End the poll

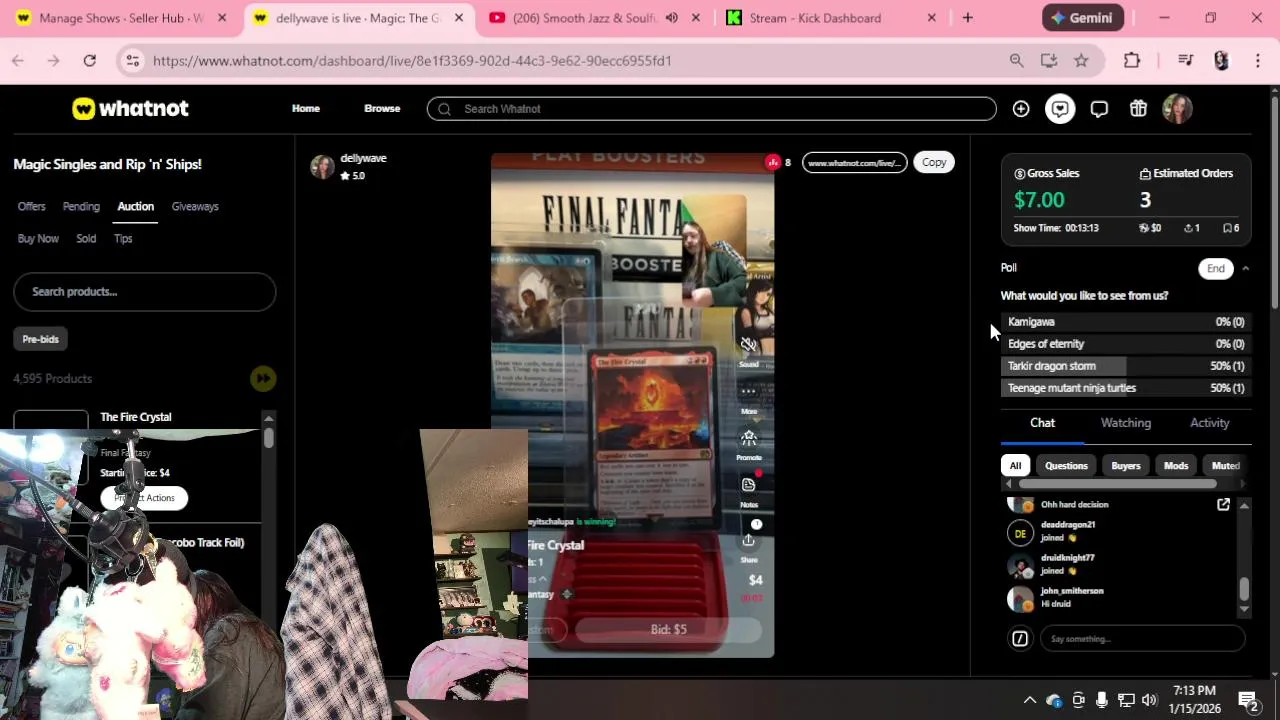click(1215, 268)
